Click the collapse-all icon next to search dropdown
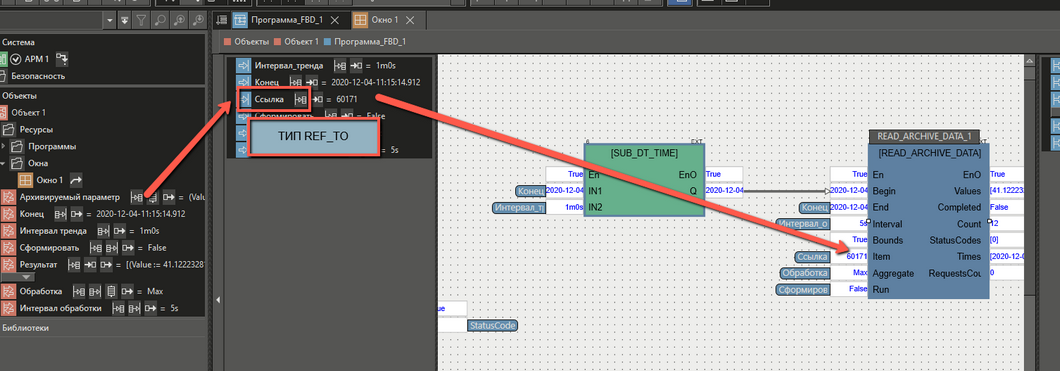The width and height of the screenshot is (1060, 371). 124,20
